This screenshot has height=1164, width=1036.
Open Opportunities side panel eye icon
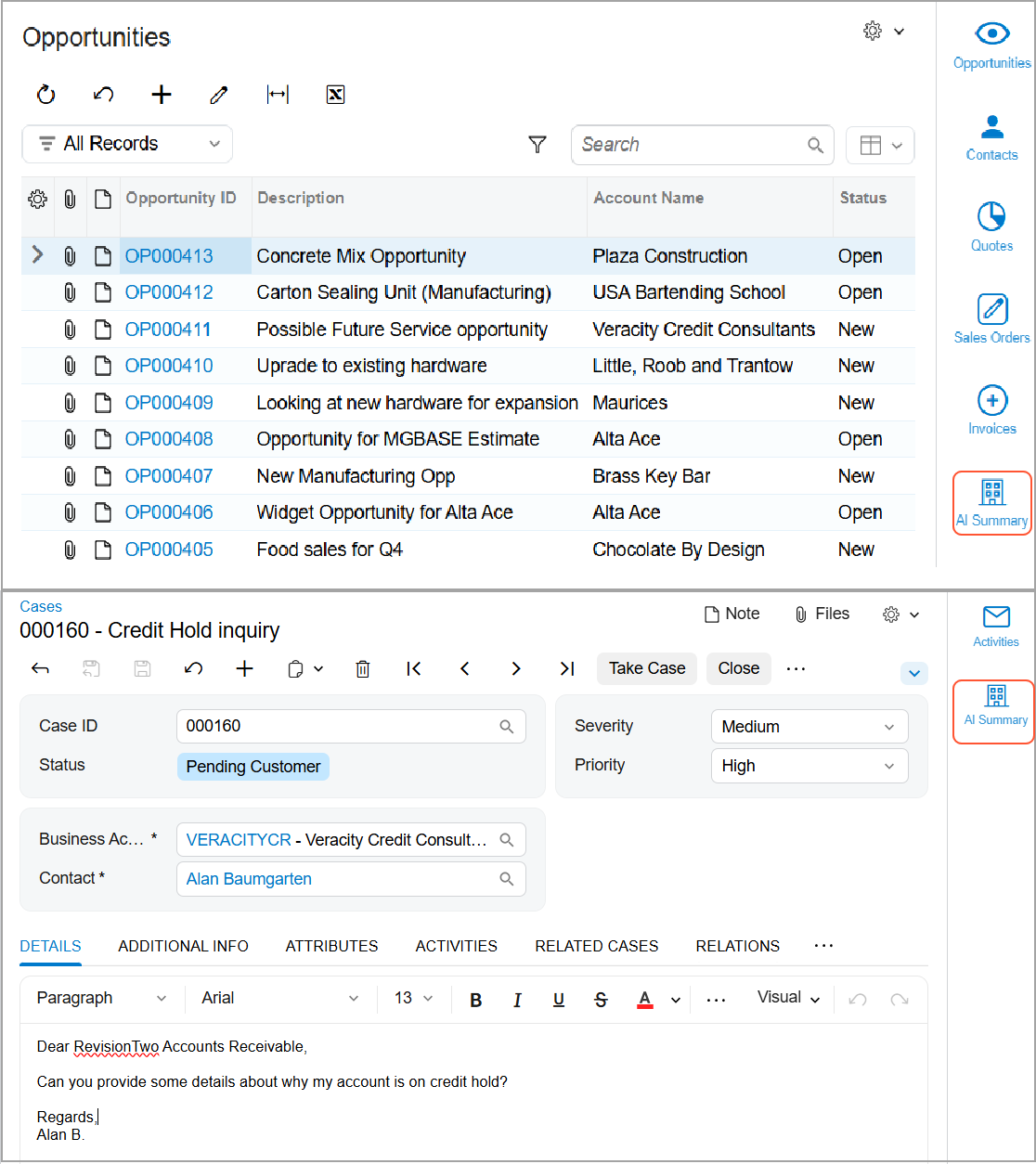(x=991, y=45)
